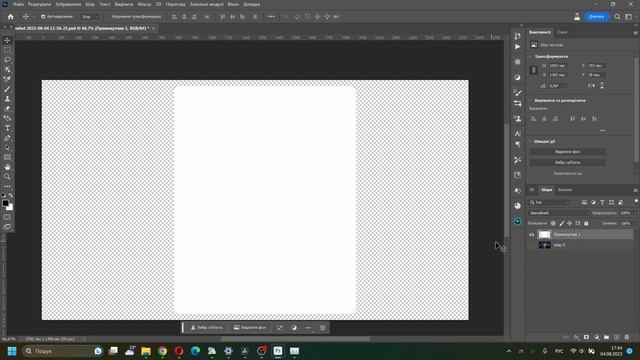Select the Lasso tool
640x360 pixels.
click(x=7, y=60)
